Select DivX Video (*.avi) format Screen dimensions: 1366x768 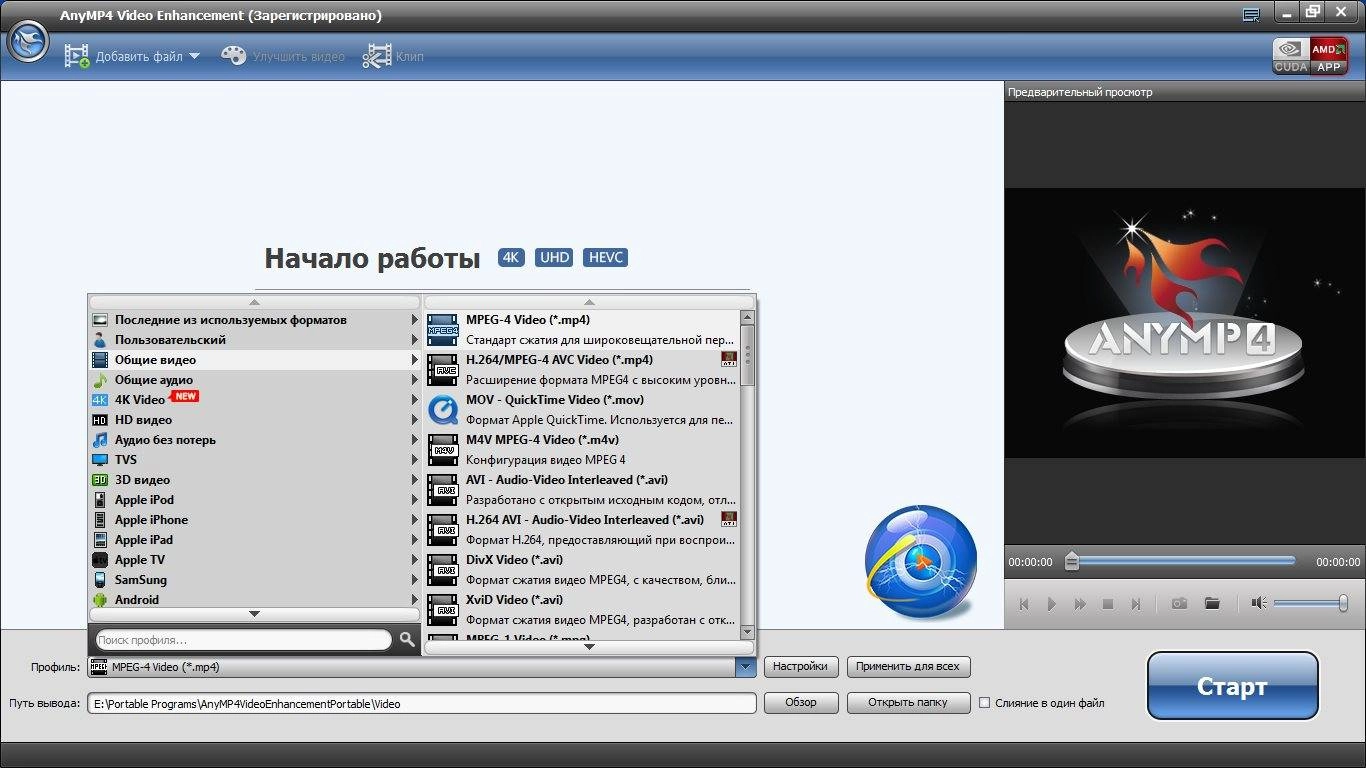point(582,570)
